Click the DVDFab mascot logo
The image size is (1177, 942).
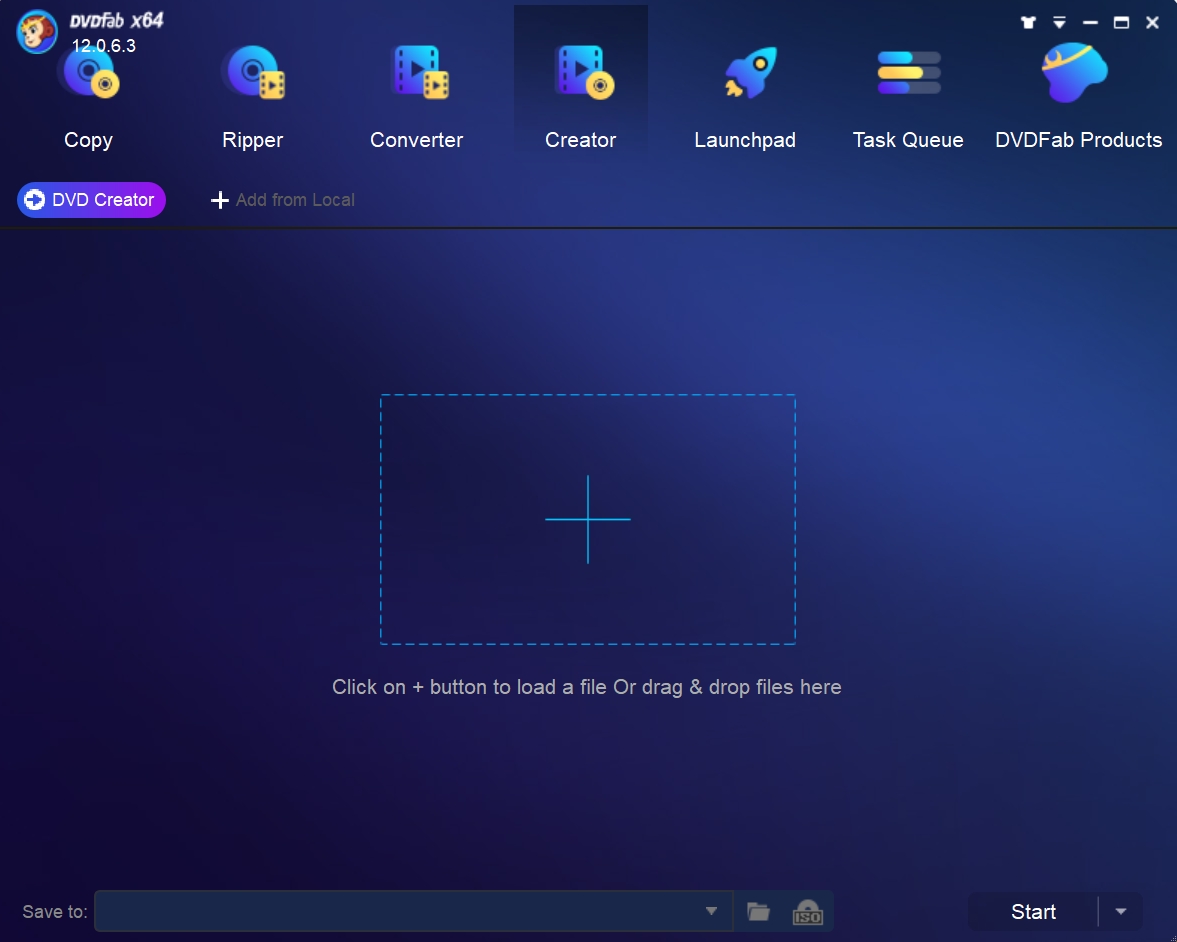tap(36, 32)
